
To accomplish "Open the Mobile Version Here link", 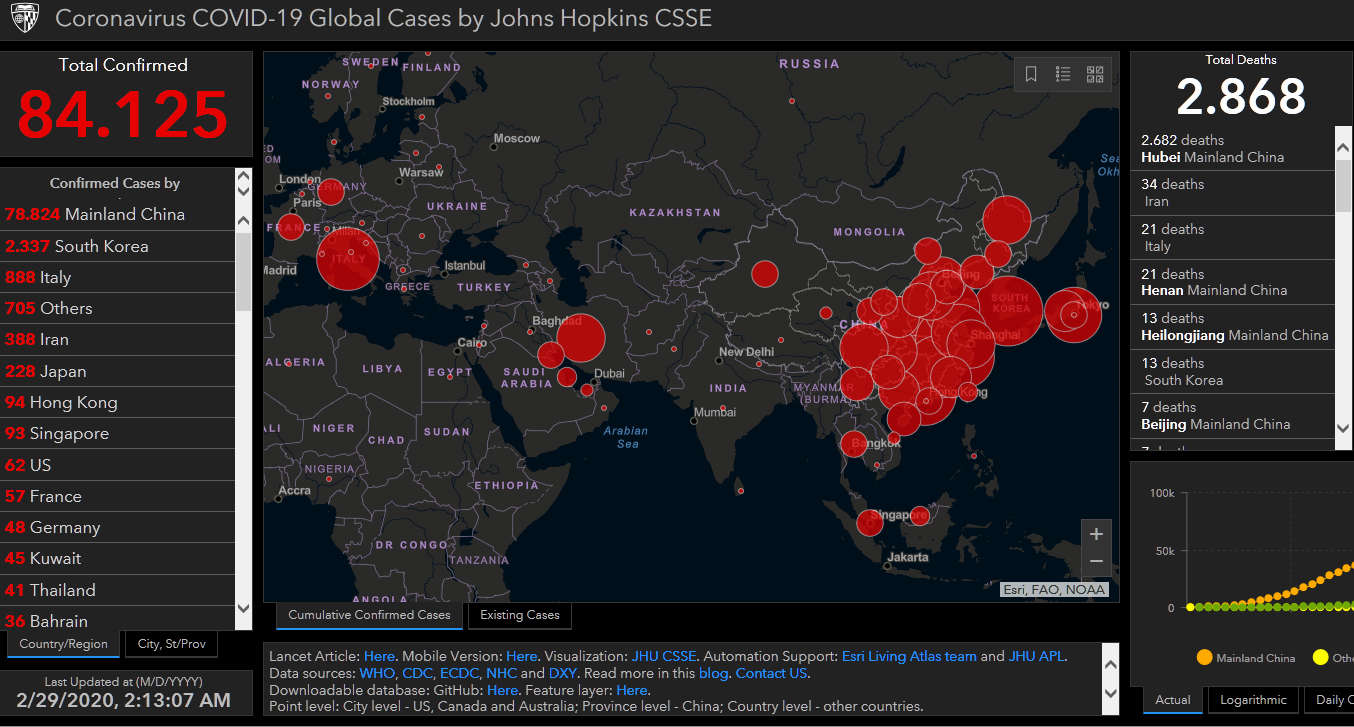I will pos(522,657).
